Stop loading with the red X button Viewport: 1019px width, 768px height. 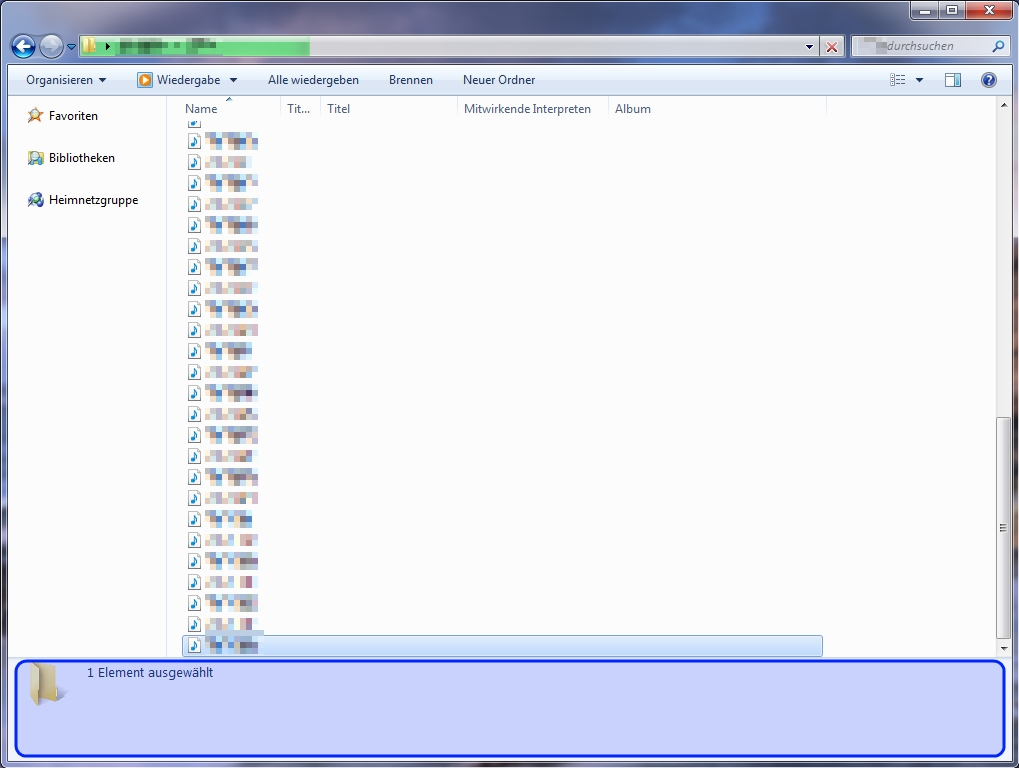pos(831,47)
